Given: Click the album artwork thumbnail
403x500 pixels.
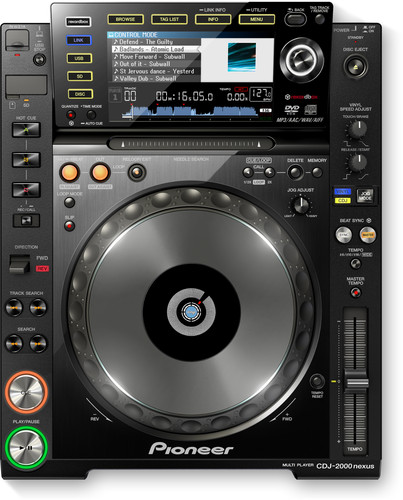Looking at the screenshot, I should pos(242,57).
